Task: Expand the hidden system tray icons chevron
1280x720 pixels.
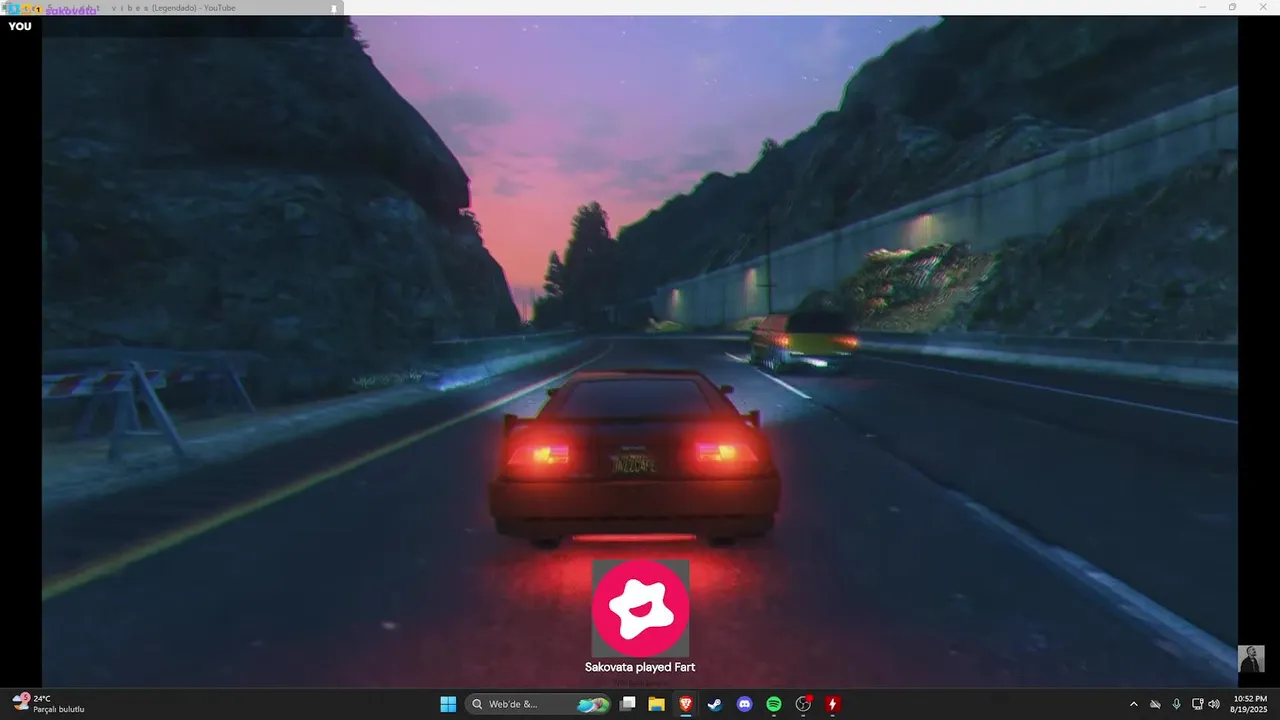Action: point(1133,704)
